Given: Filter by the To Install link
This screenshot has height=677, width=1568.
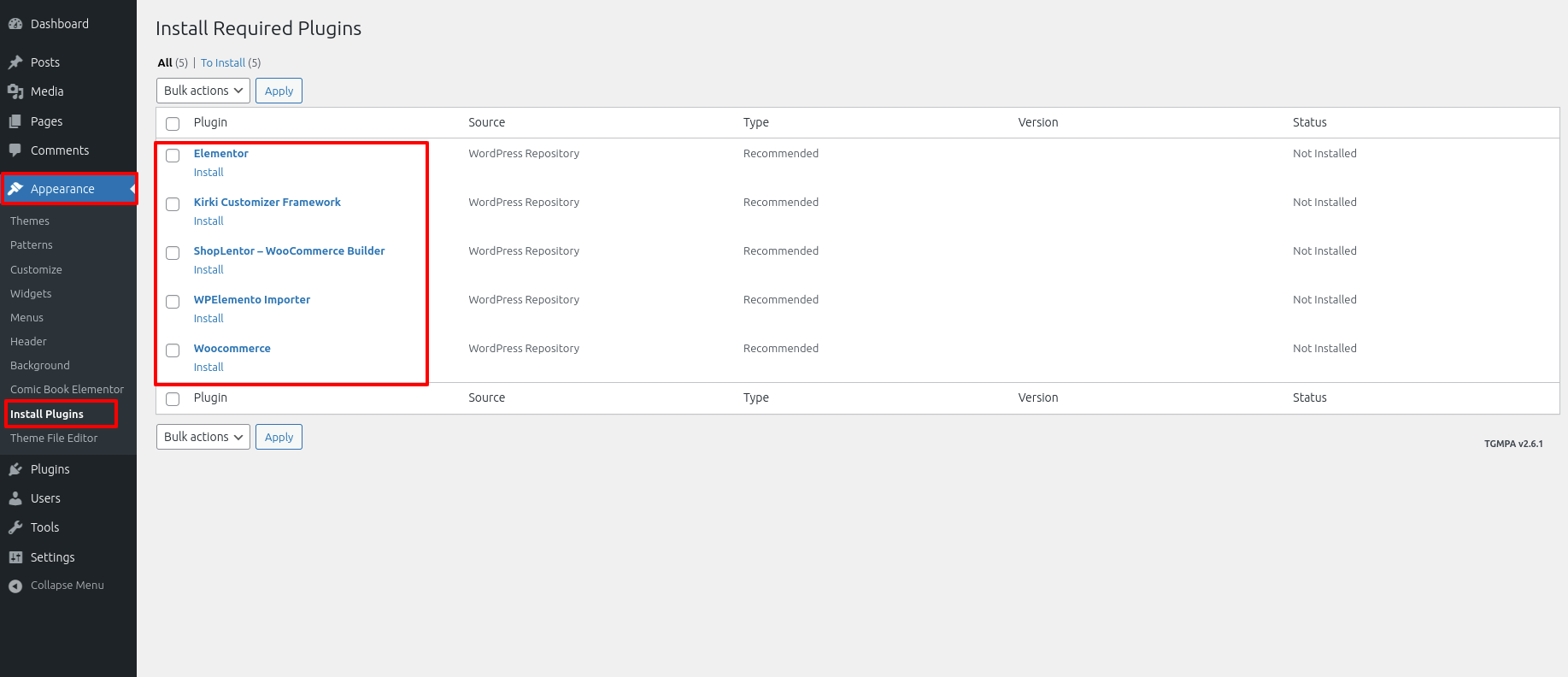Looking at the screenshot, I should [223, 62].
